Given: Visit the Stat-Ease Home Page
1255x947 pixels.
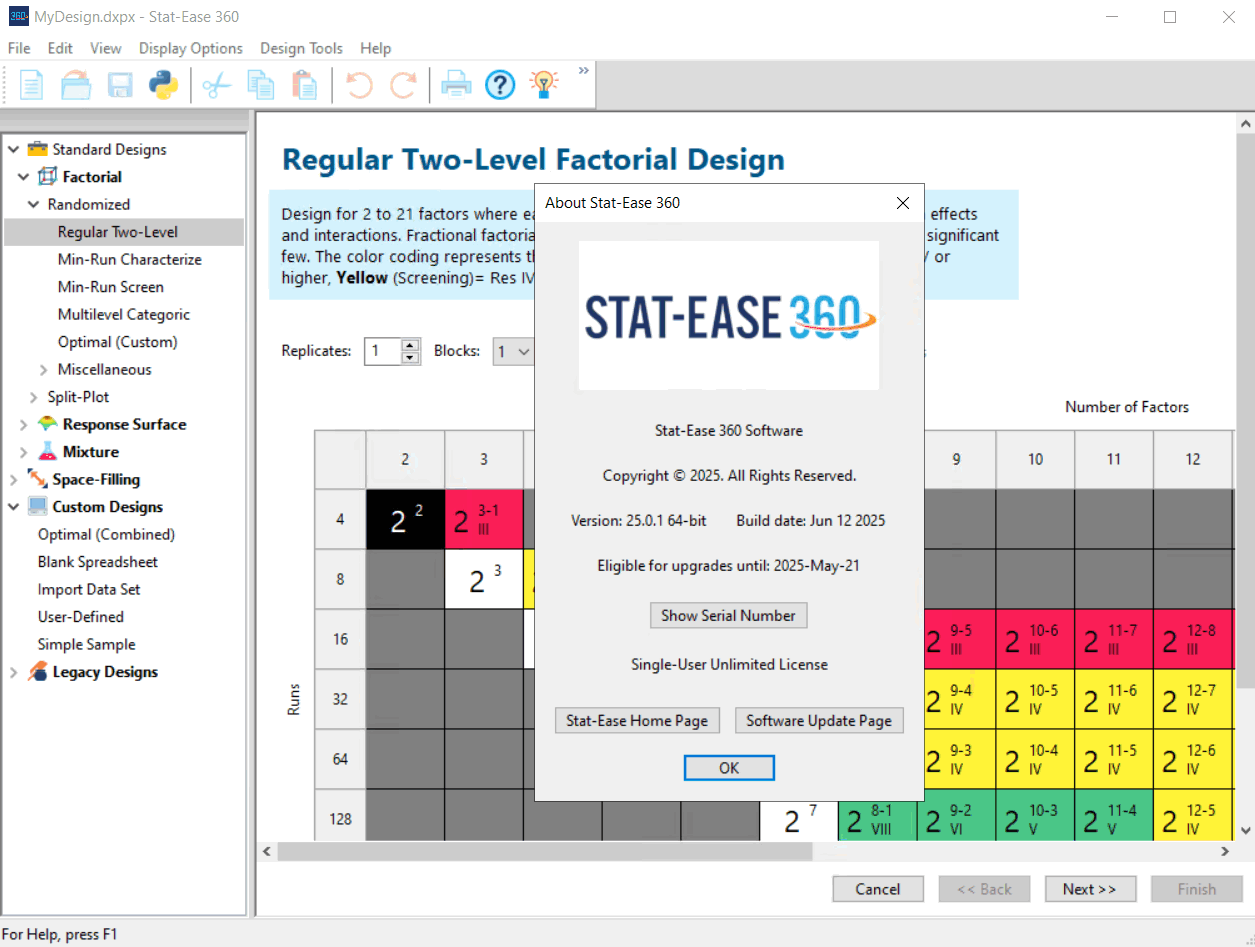Looking at the screenshot, I should 637,720.
